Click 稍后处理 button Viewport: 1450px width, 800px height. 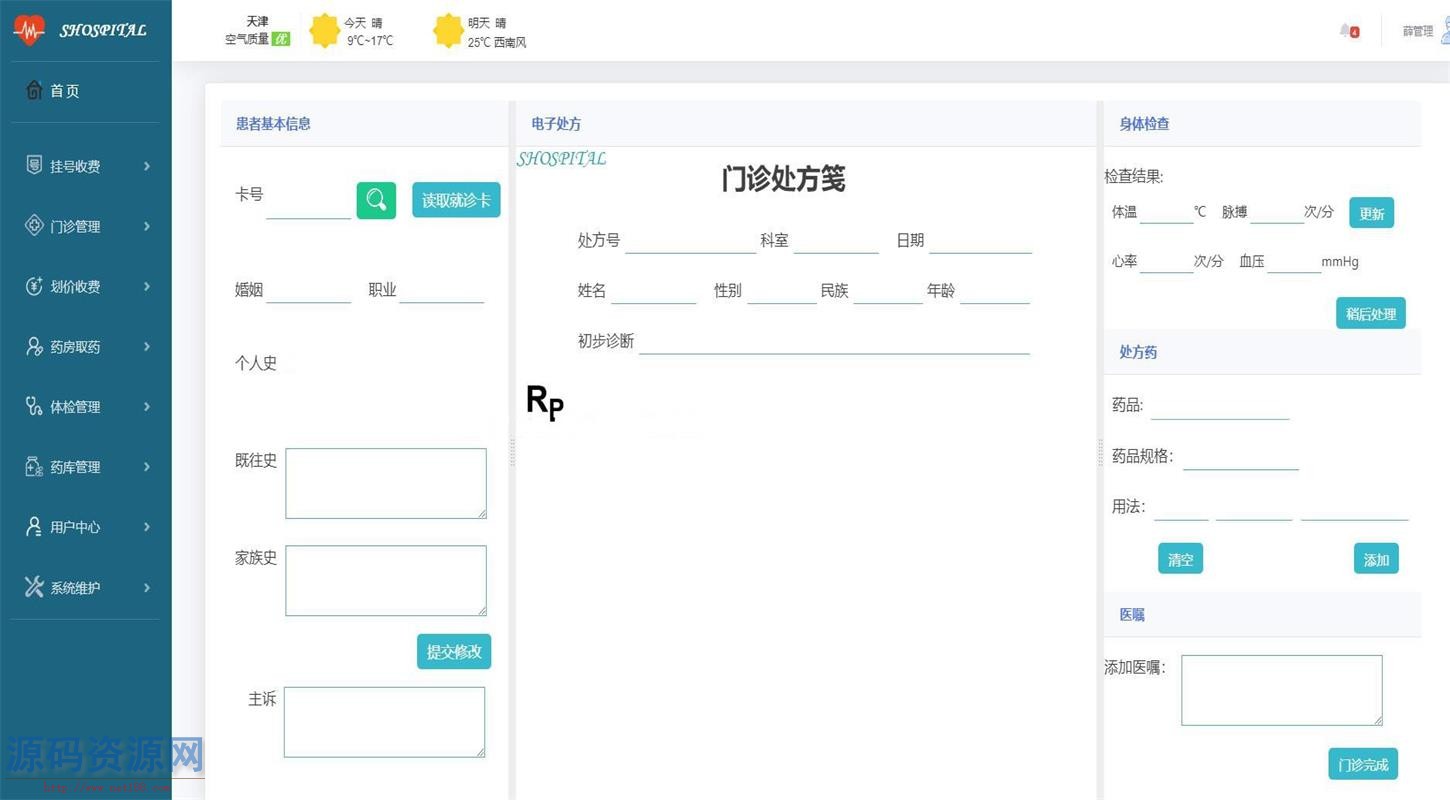point(1370,313)
